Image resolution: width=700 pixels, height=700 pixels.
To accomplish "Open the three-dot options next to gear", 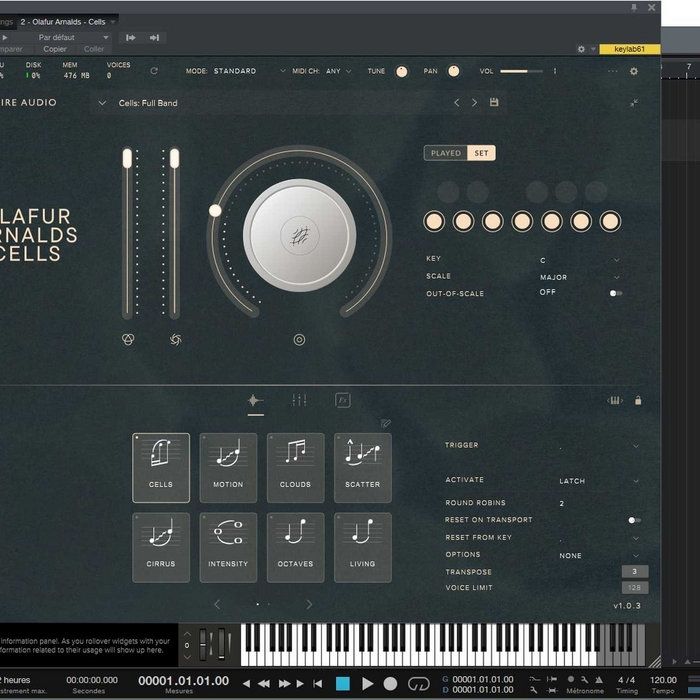I will click(612, 71).
